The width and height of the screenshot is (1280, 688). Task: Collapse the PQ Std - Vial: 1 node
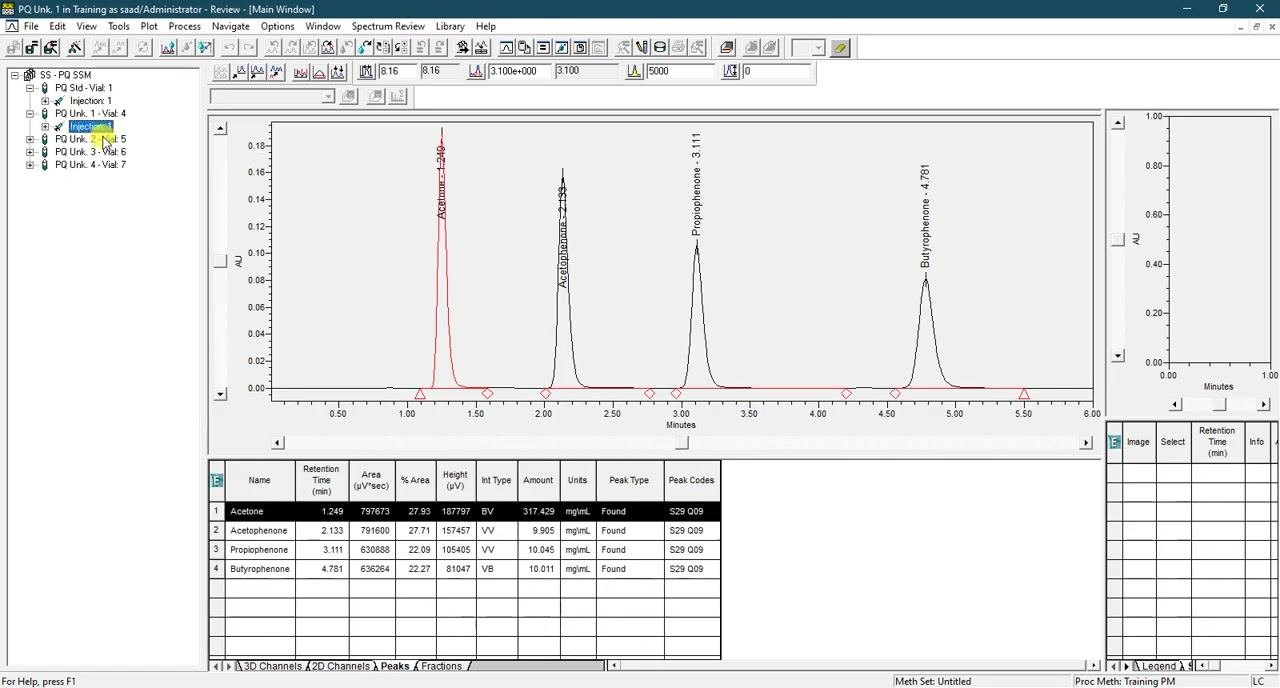click(x=30, y=88)
